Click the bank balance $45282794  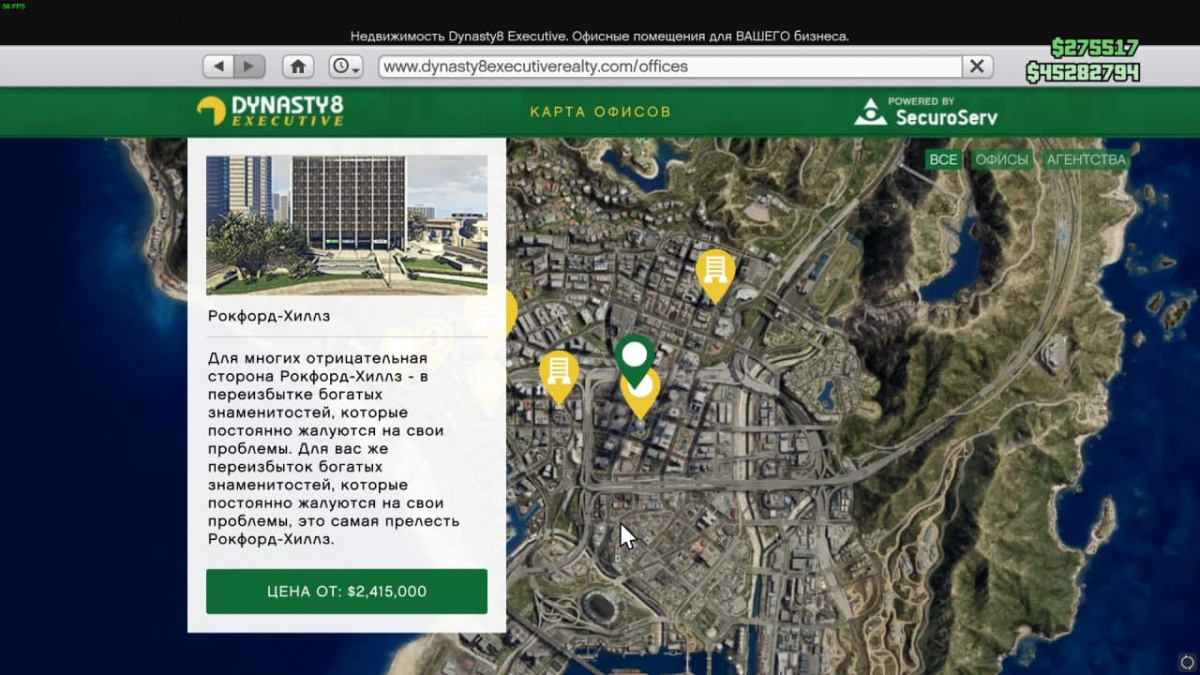point(1082,73)
